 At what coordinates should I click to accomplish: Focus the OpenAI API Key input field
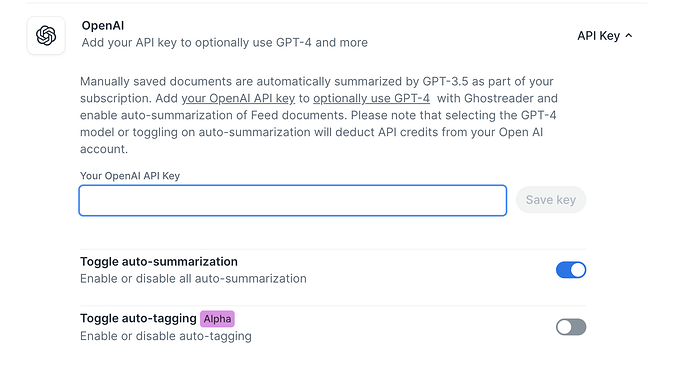pos(293,201)
